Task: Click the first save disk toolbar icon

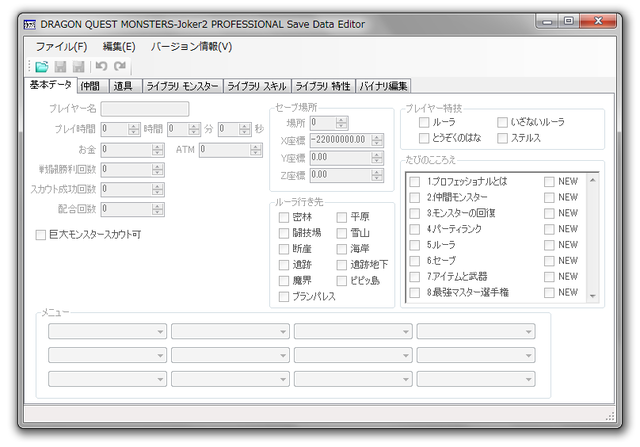Action: point(60,66)
